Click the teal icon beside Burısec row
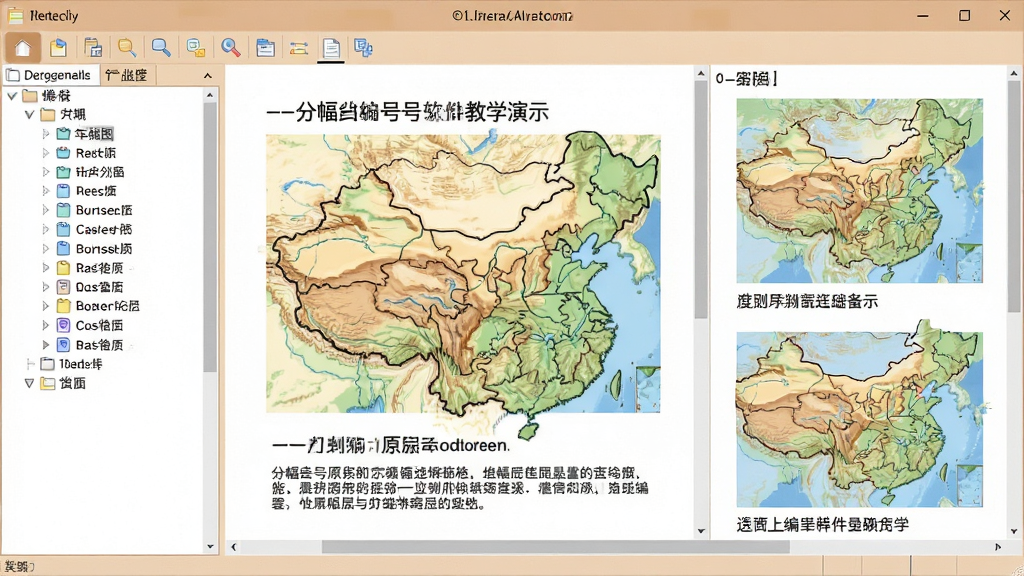The width and height of the screenshot is (1024, 576). (63, 210)
